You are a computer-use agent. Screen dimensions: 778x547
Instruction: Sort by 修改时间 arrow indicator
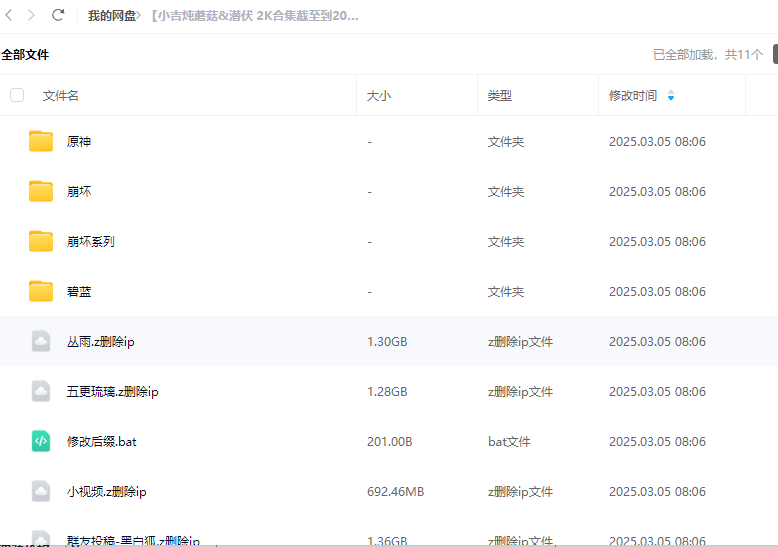pos(670,96)
